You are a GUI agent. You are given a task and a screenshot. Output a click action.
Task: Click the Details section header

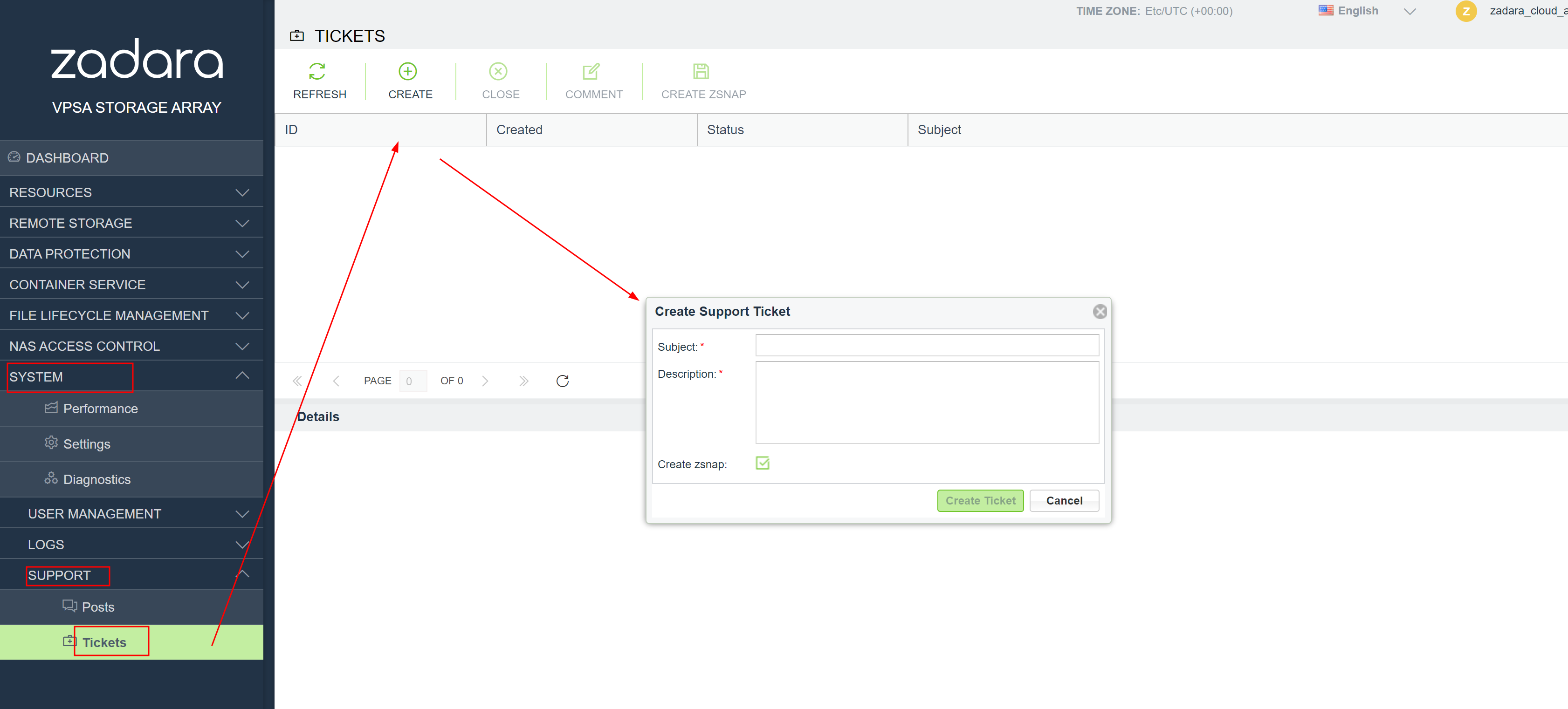click(x=318, y=416)
